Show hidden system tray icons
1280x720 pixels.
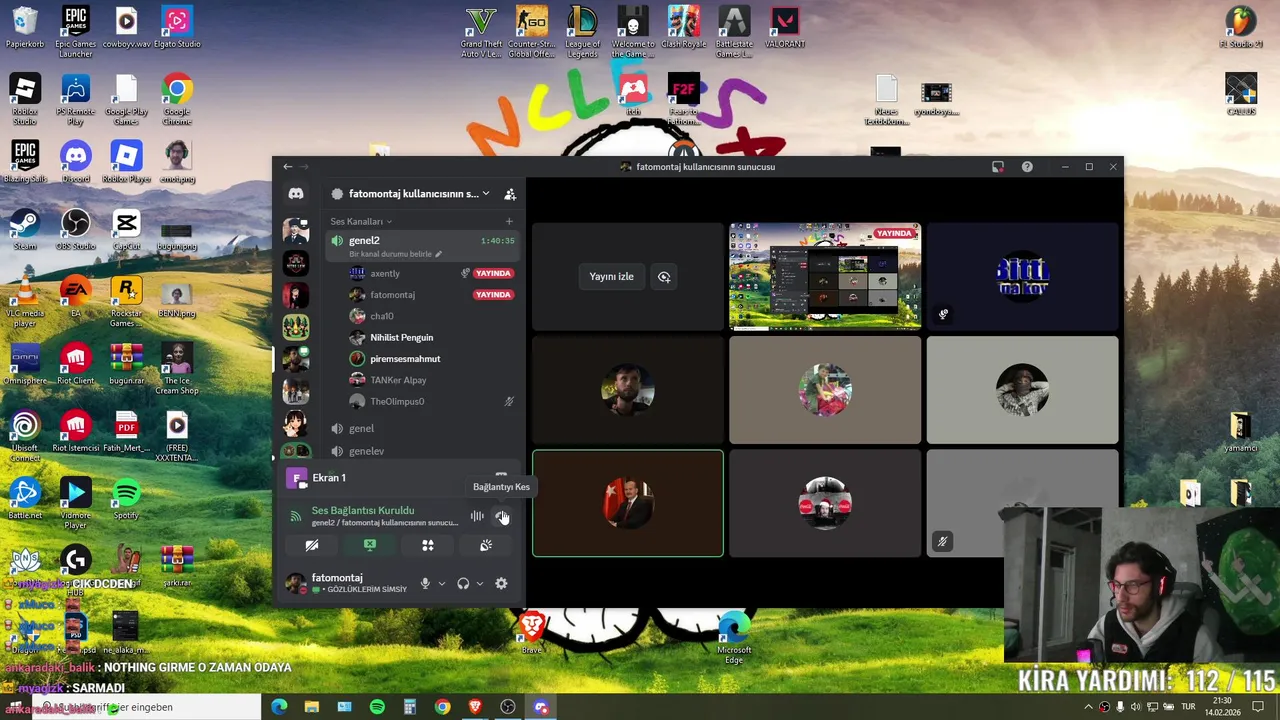pyautogui.click(x=1088, y=707)
